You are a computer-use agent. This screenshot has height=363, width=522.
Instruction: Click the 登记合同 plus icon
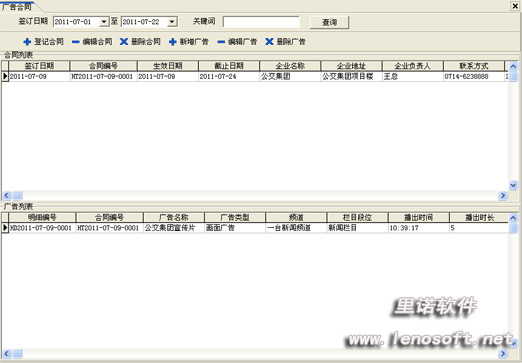(x=27, y=42)
